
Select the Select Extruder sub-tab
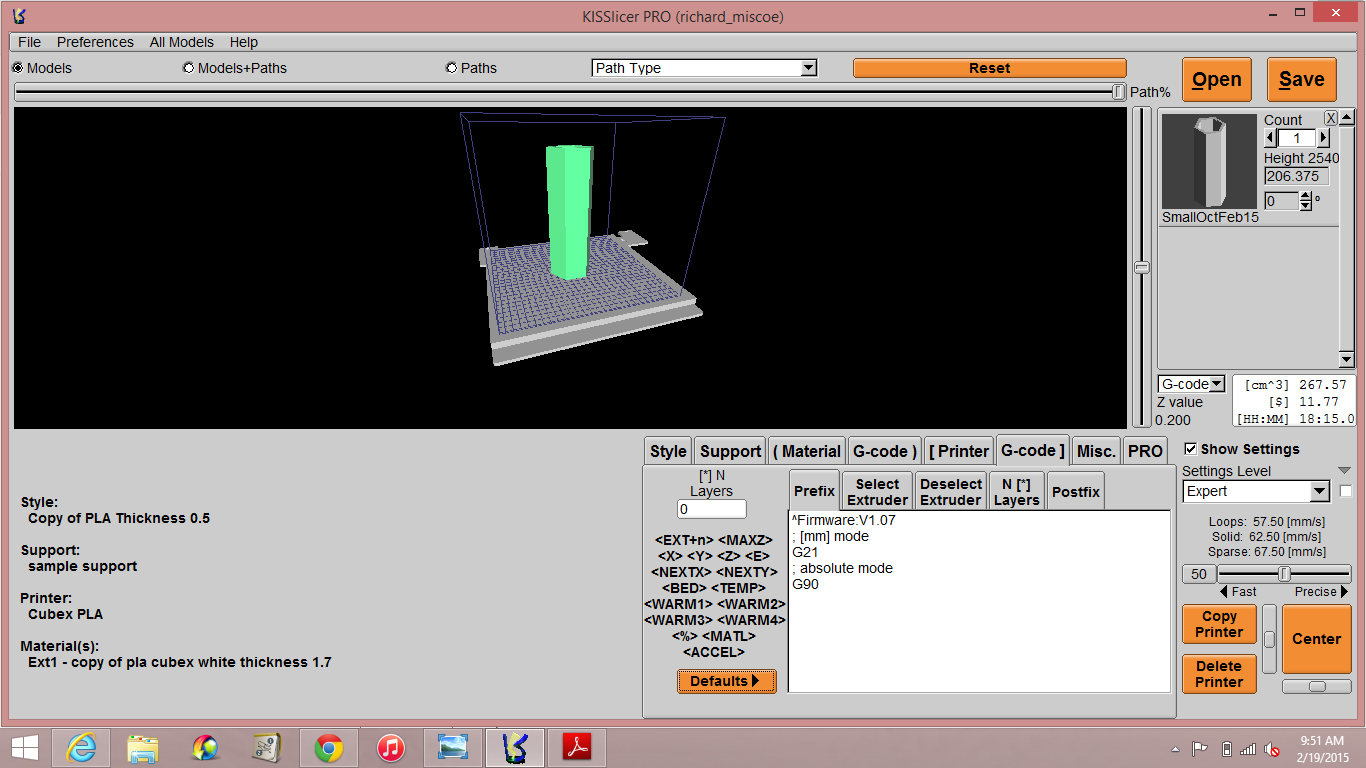coord(878,491)
